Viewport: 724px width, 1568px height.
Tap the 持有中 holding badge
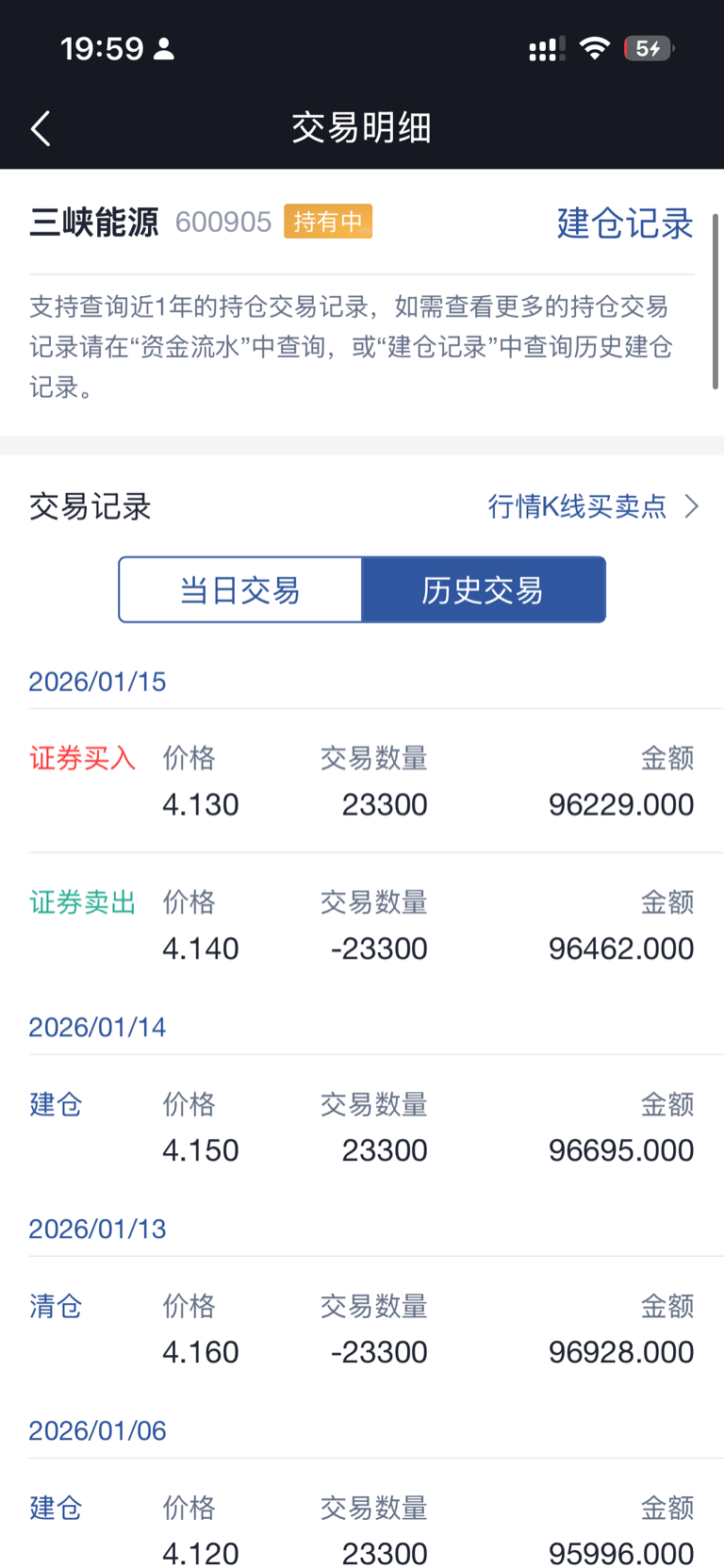pos(328,222)
